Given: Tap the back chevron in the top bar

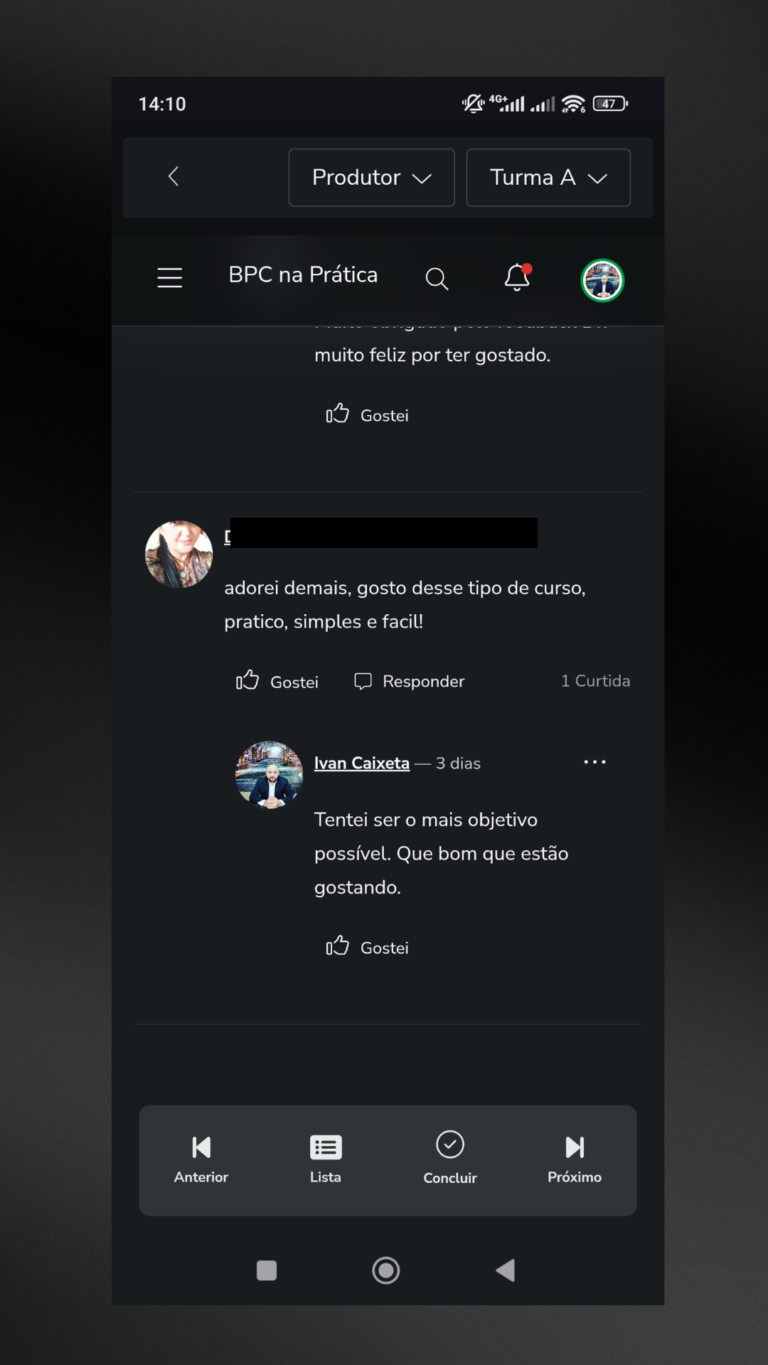Looking at the screenshot, I should click(173, 176).
